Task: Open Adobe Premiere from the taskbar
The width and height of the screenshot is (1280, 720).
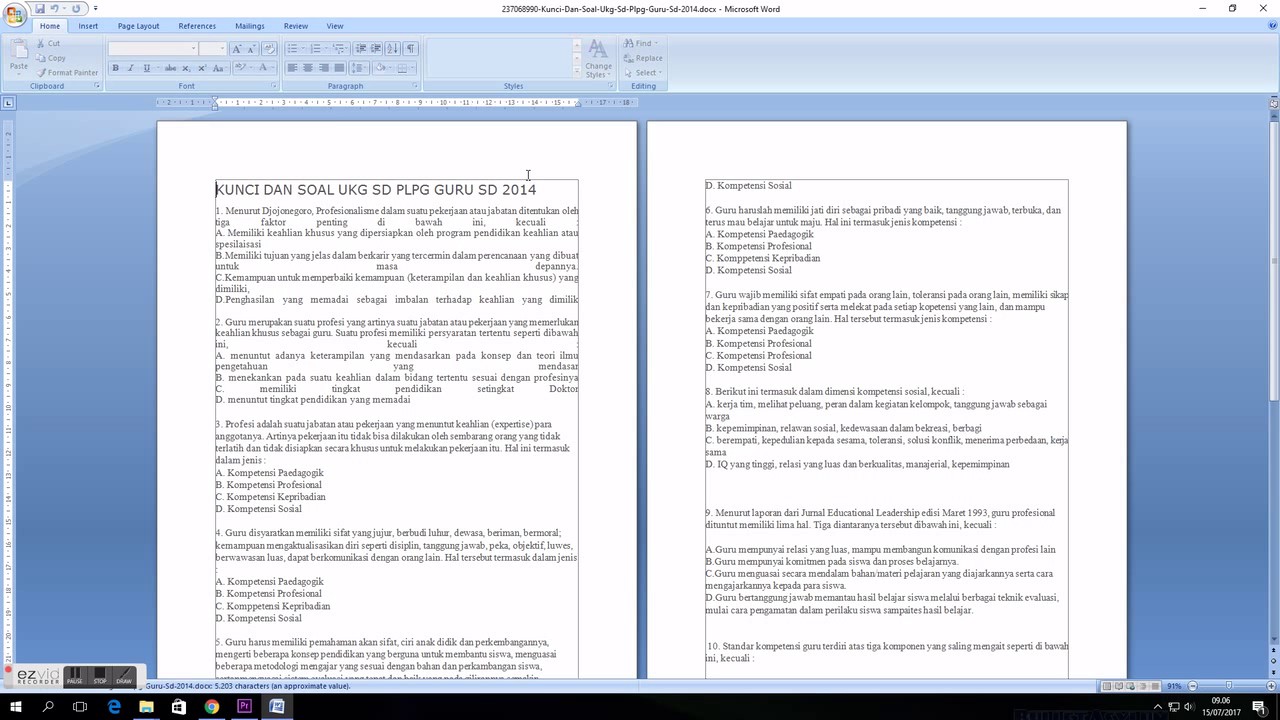Action: [244, 707]
